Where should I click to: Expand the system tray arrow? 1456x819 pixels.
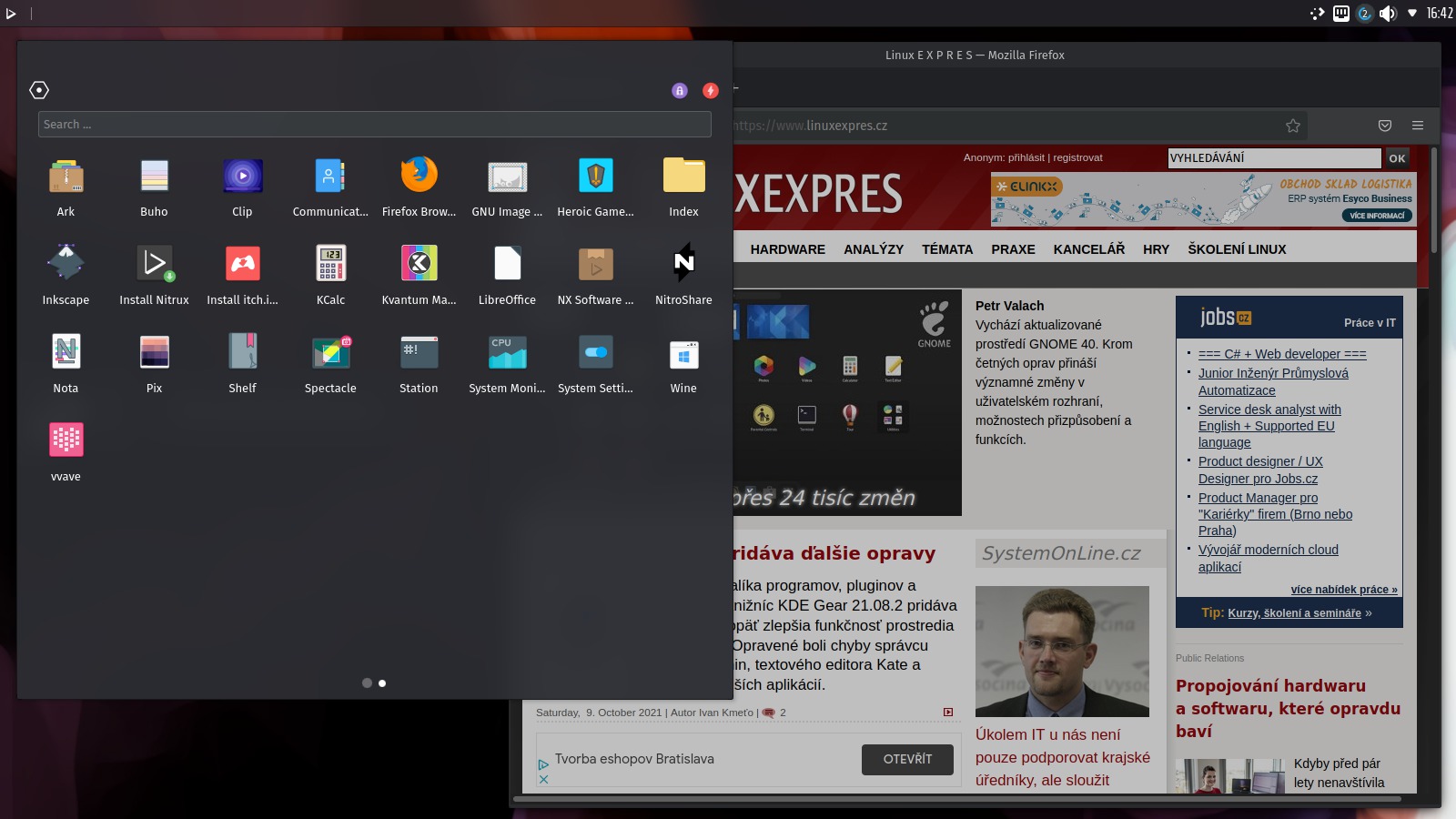1411,13
